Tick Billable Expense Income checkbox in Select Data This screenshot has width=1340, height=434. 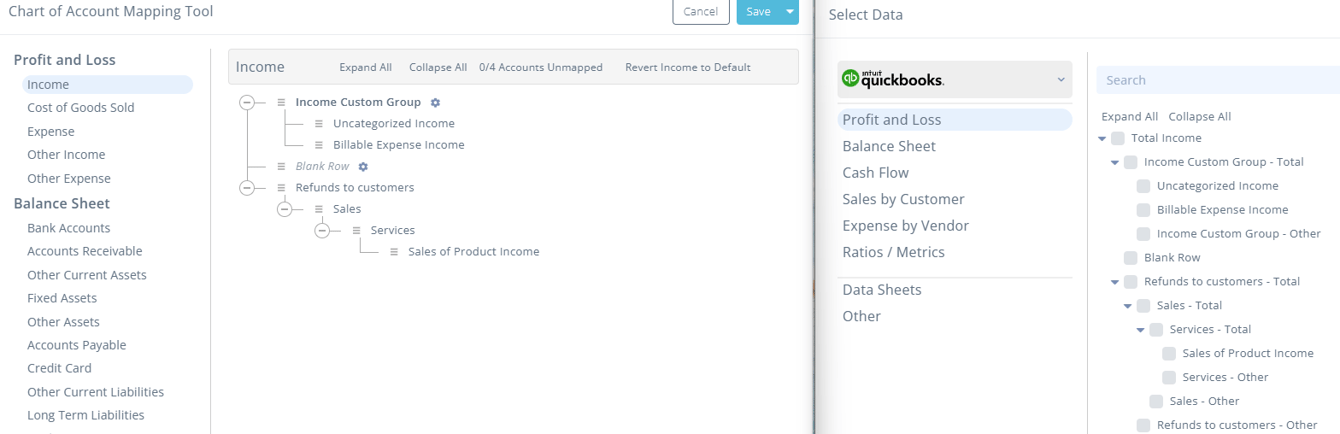[1143, 210]
